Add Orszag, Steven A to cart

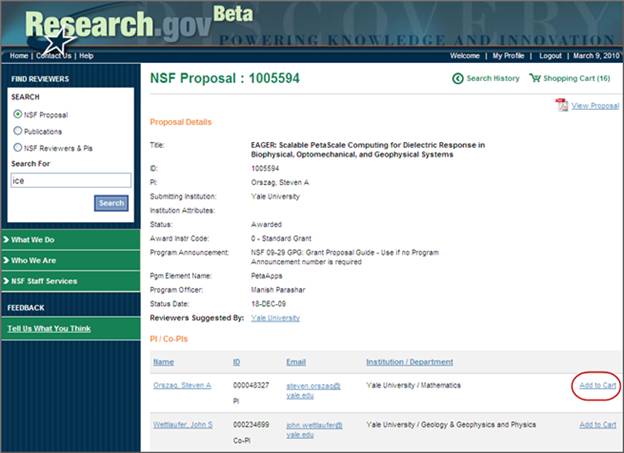(x=597, y=385)
